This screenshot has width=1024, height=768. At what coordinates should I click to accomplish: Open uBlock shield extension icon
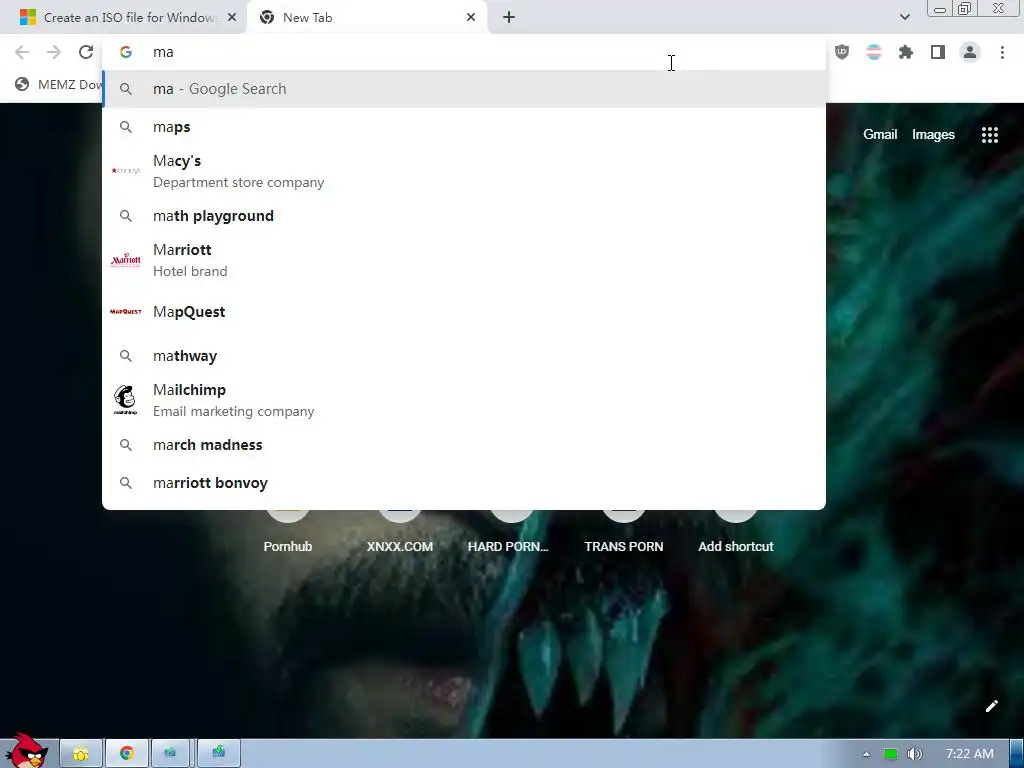pos(842,52)
